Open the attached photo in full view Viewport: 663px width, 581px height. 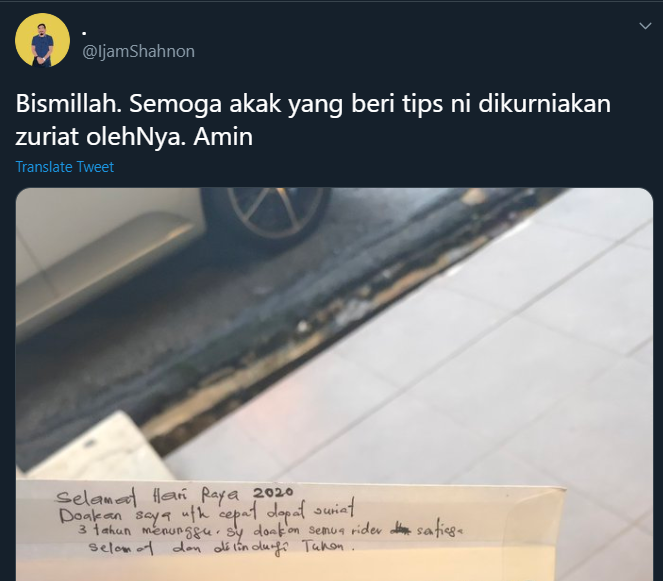(334, 384)
